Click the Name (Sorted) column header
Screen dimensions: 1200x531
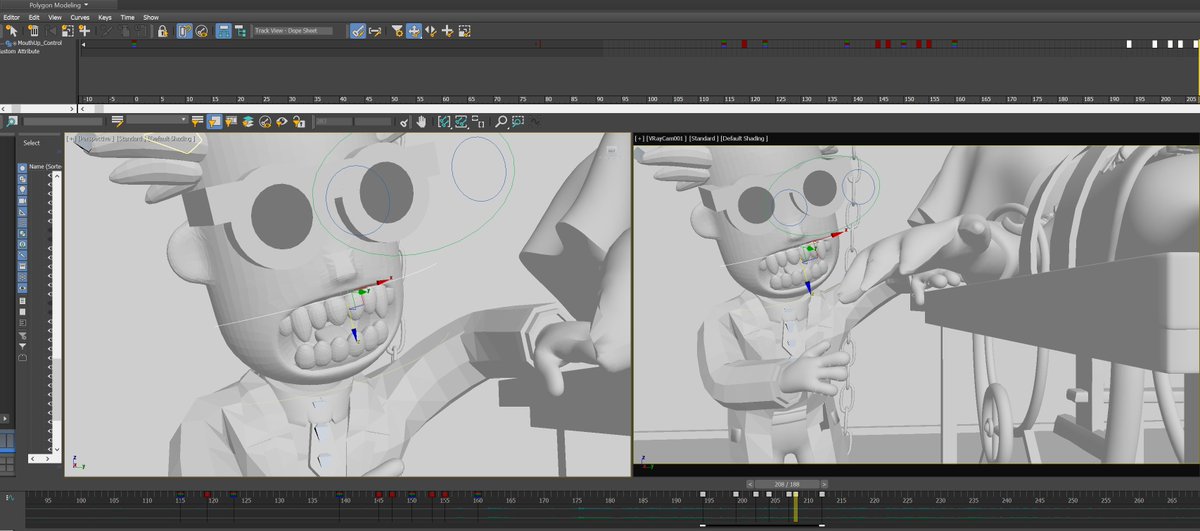pyautogui.click(x=43, y=167)
